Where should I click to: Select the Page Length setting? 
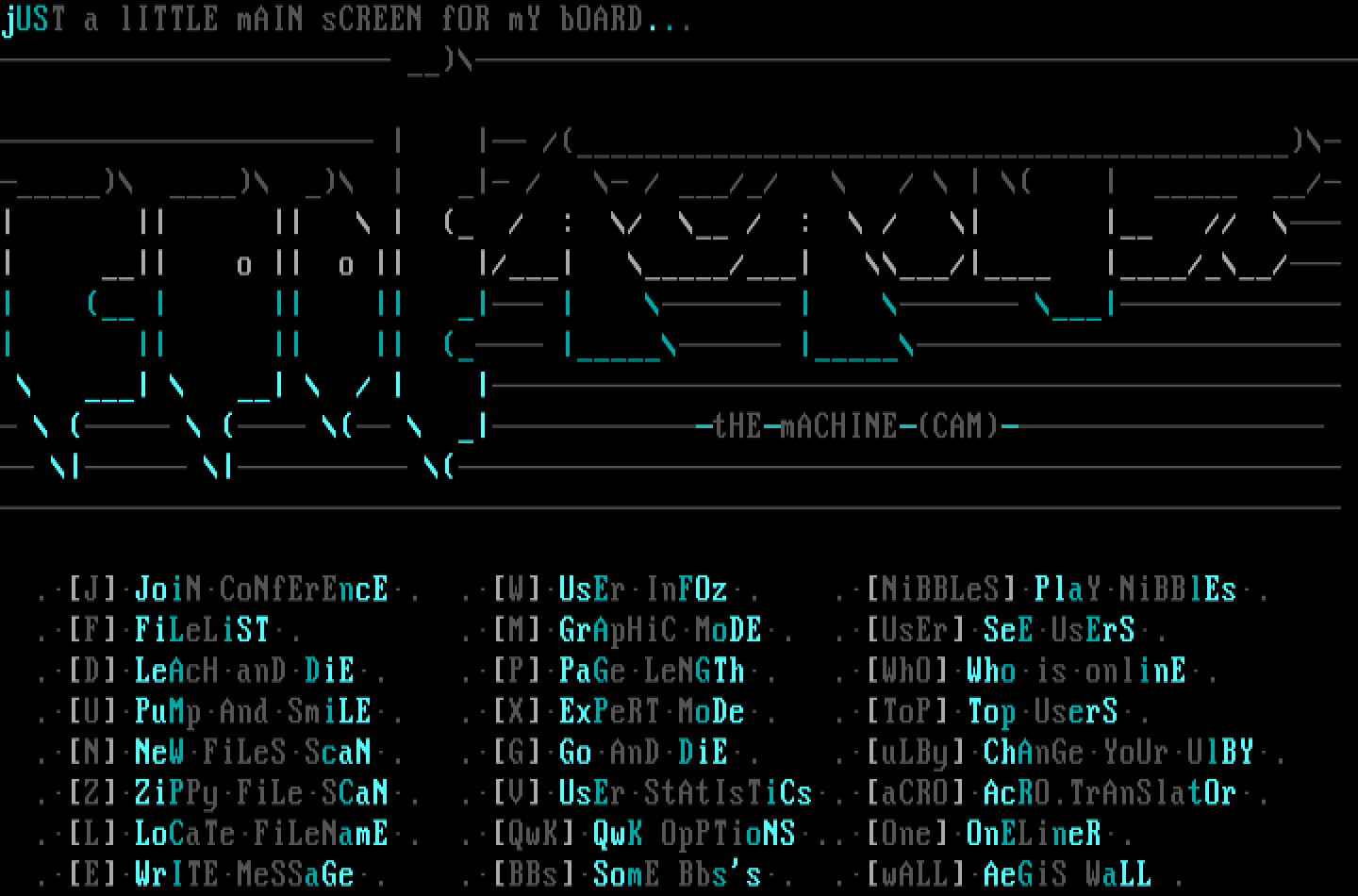[651, 671]
